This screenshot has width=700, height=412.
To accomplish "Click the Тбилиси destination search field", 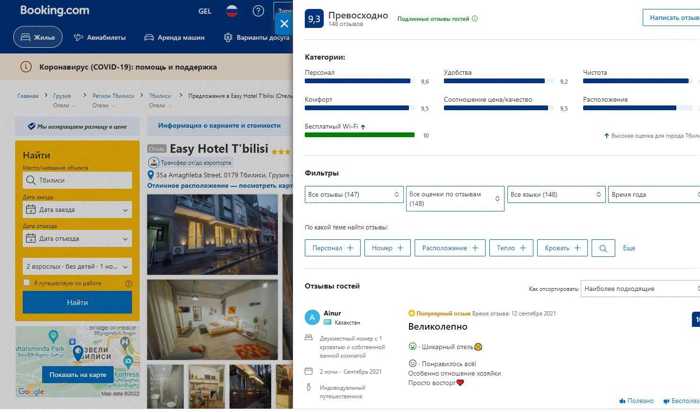I will pos(77,180).
